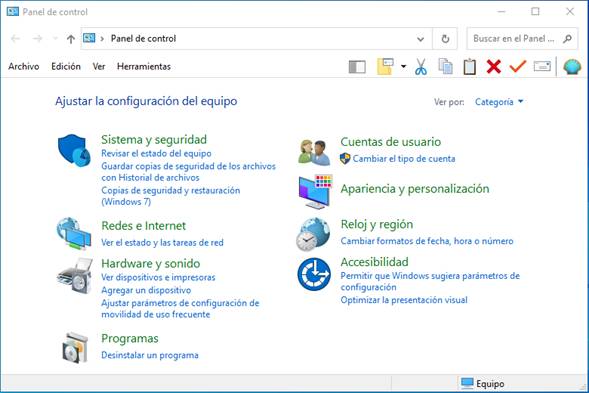Open the Ver por Categoría dropdown
Image resolution: width=589 pixels, height=393 pixels.
pos(499,102)
